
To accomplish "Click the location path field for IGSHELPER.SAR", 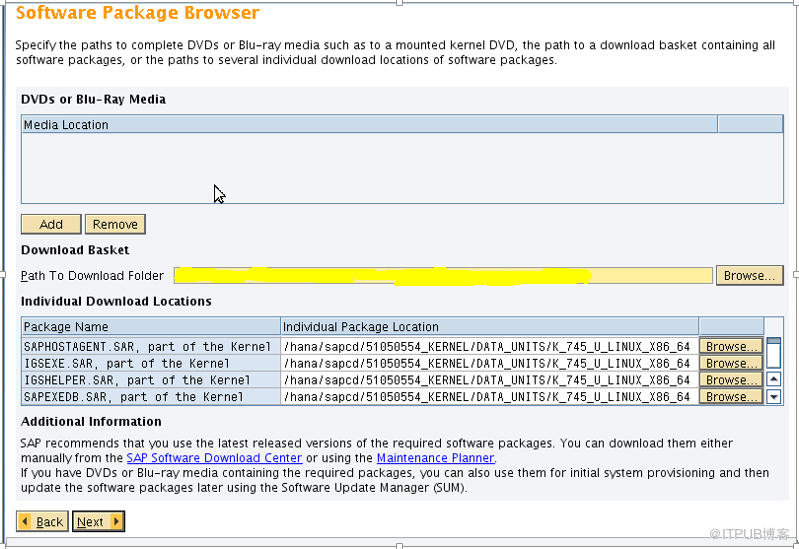I will pyautogui.click(x=490, y=380).
